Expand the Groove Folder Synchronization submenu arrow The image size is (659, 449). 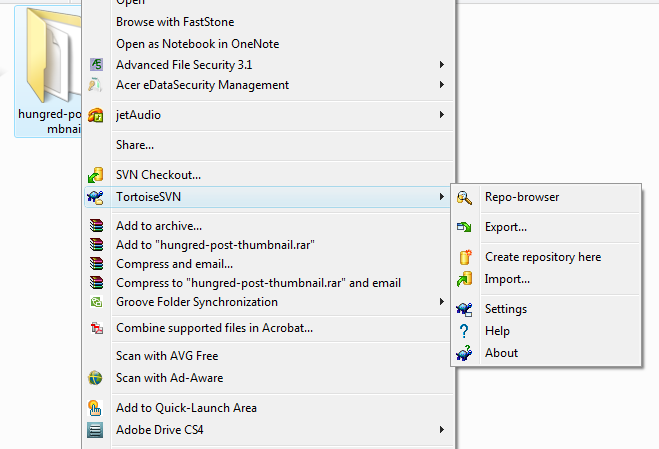point(442,301)
